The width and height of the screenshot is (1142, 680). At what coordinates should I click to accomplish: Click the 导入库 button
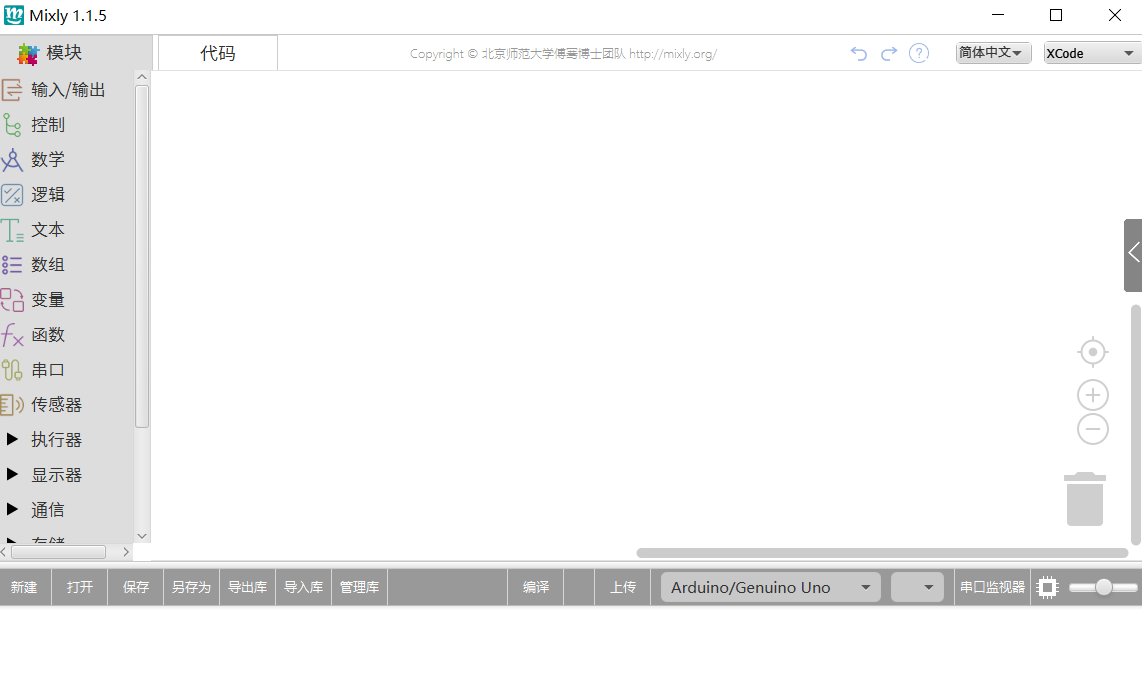pos(304,588)
